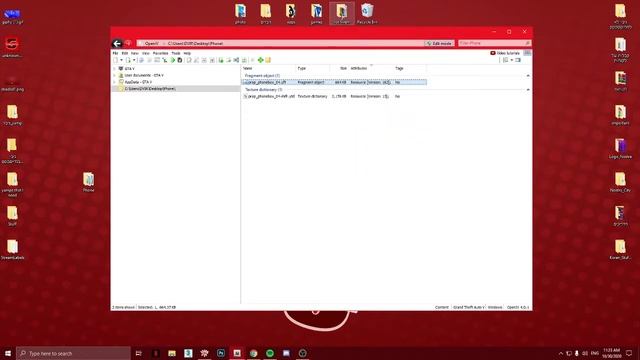
Task: Expand the AppData - GTA V node
Action: tap(114, 82)
